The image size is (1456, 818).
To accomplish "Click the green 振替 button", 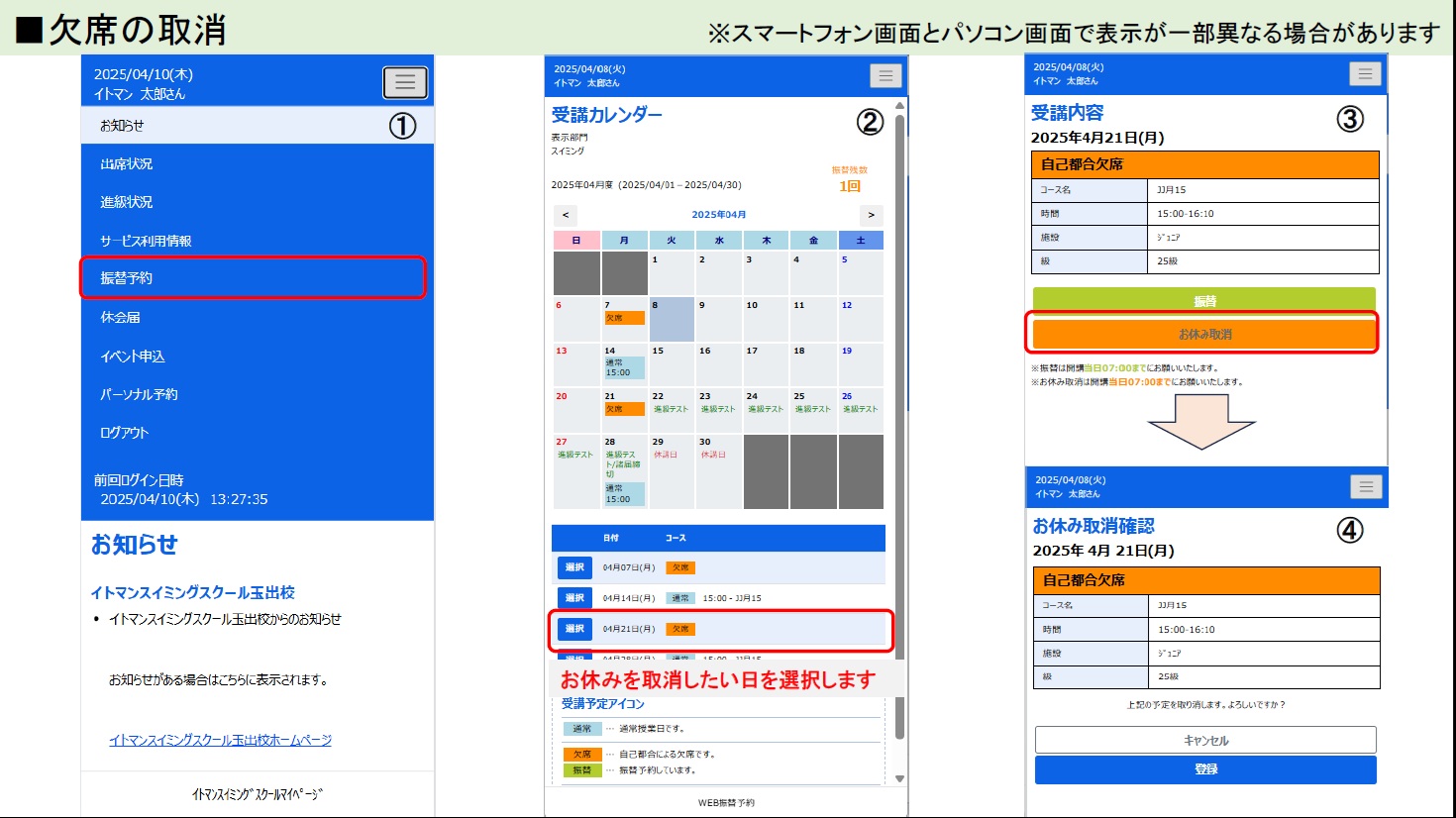I will [1204, 300].
